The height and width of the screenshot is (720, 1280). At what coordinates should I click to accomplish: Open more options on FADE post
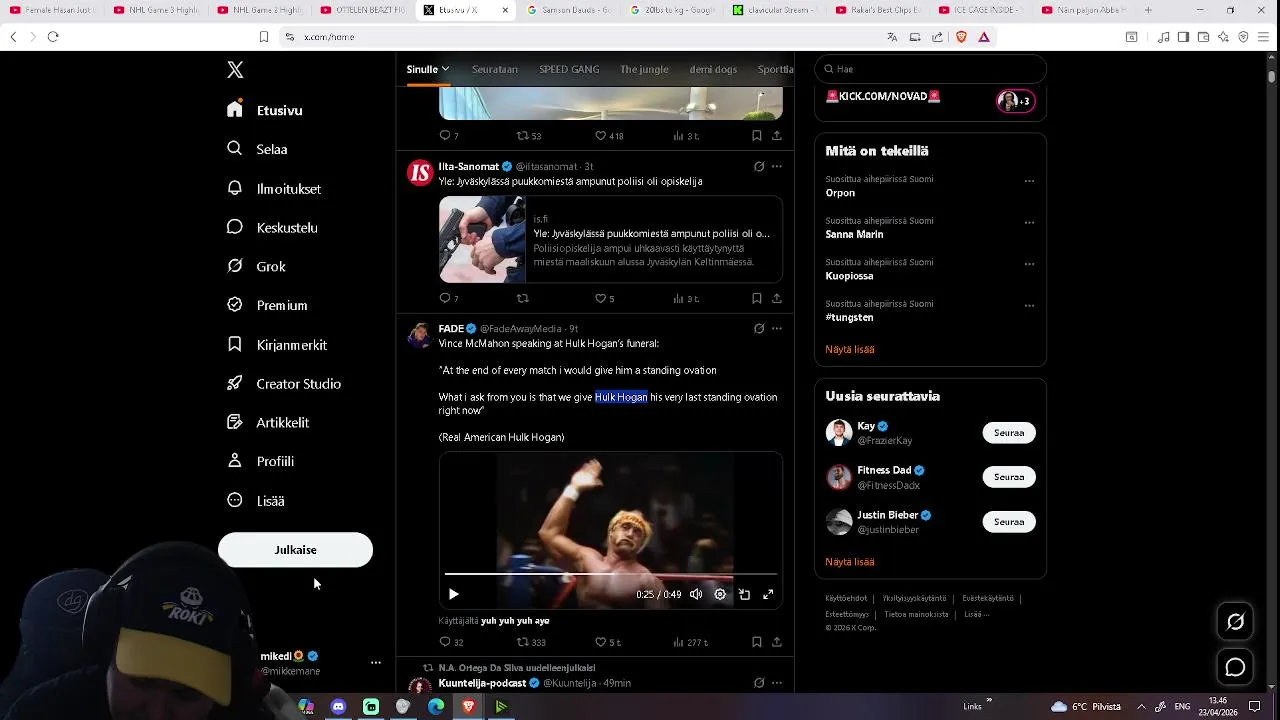(776, 329)
